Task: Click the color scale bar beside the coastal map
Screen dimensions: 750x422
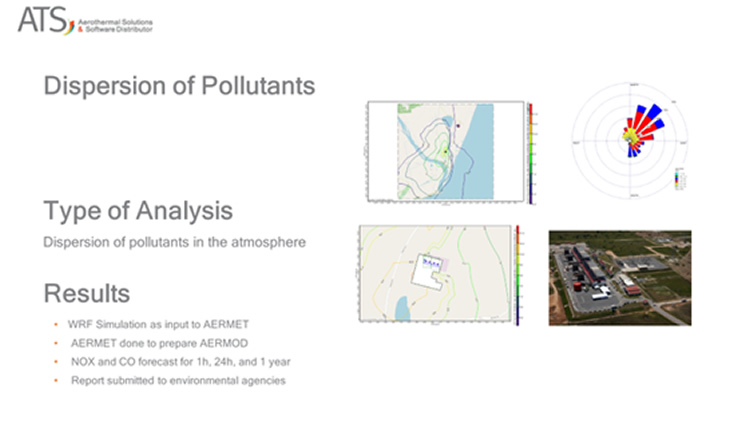Action: (x=532, y=150)
